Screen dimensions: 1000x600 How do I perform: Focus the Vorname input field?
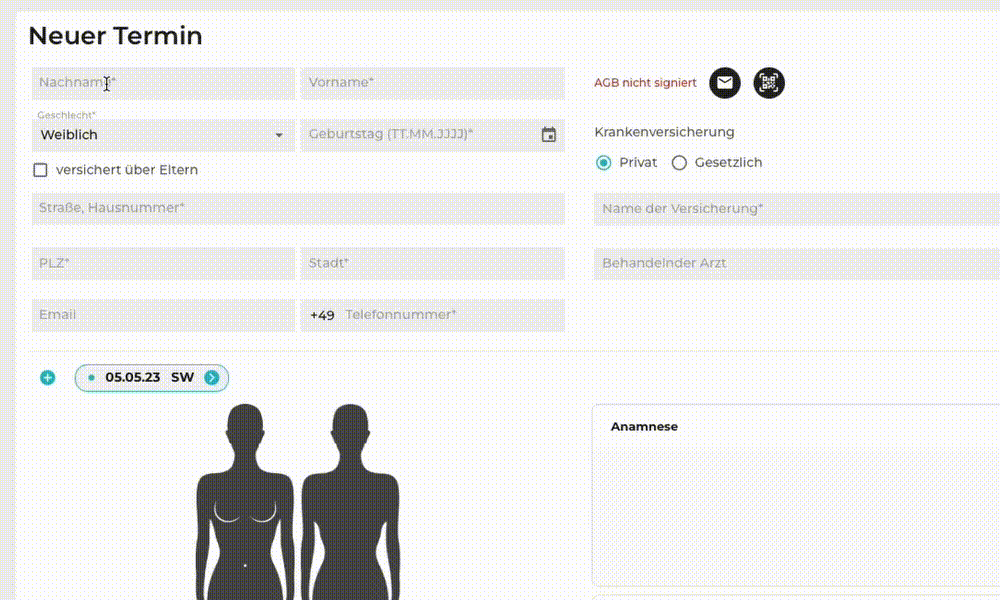[432, 83]
